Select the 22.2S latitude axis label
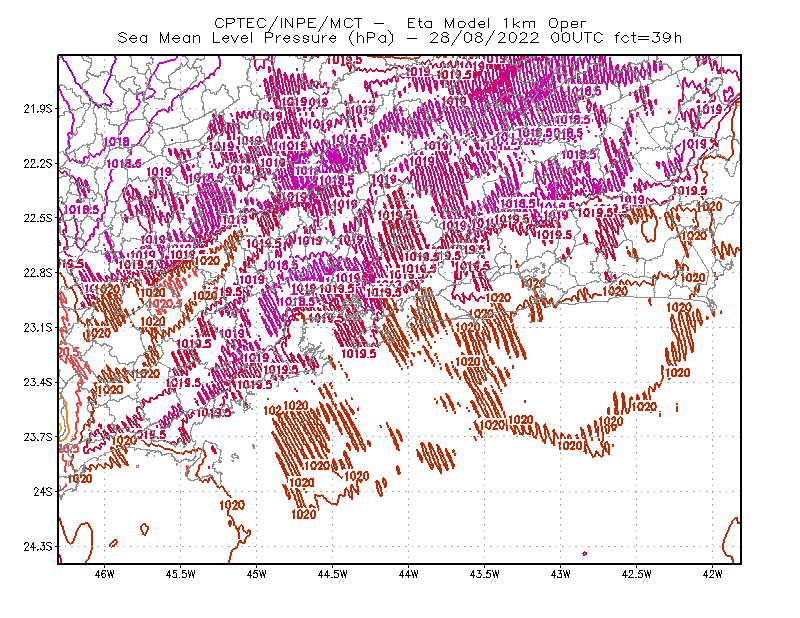The height and width of the screenshot is (618, 800). point(37,163)
